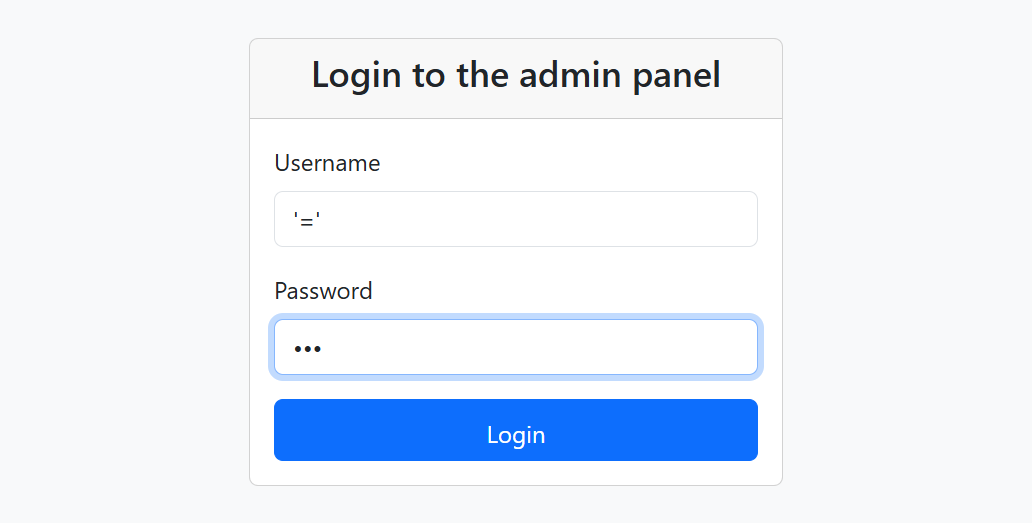Image resolution: width=1032 pixels, height=523 pixels.
Task: Click the empty right side of Username field
Action: [x=658, y=219]
